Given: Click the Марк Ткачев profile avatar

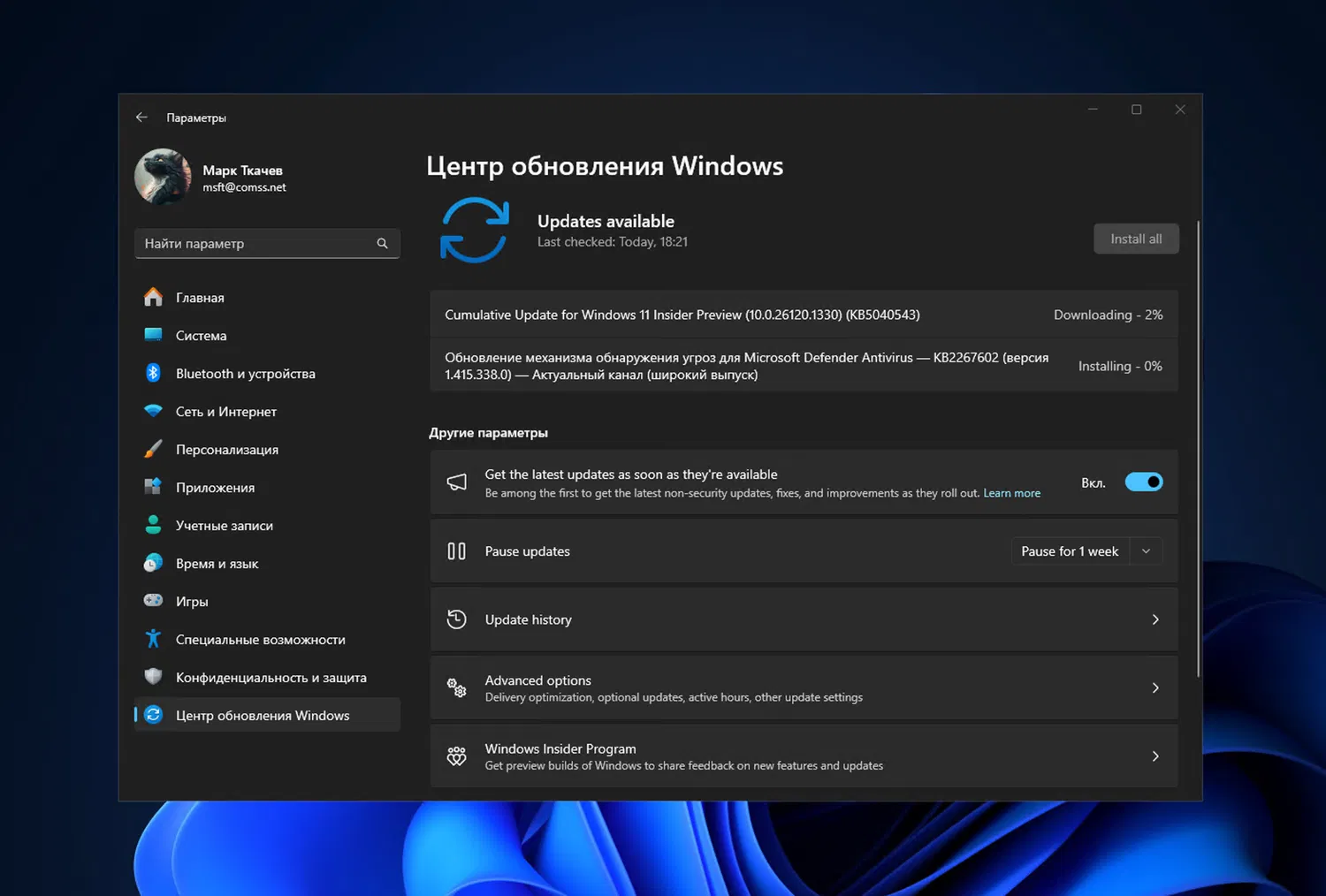Looking at the screenshot, I should click(163, 177).
